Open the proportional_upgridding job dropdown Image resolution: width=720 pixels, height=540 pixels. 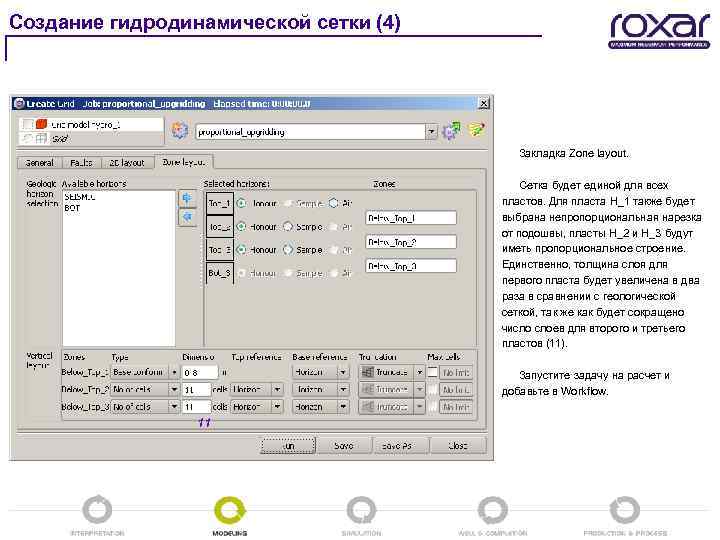click(431, 132)
